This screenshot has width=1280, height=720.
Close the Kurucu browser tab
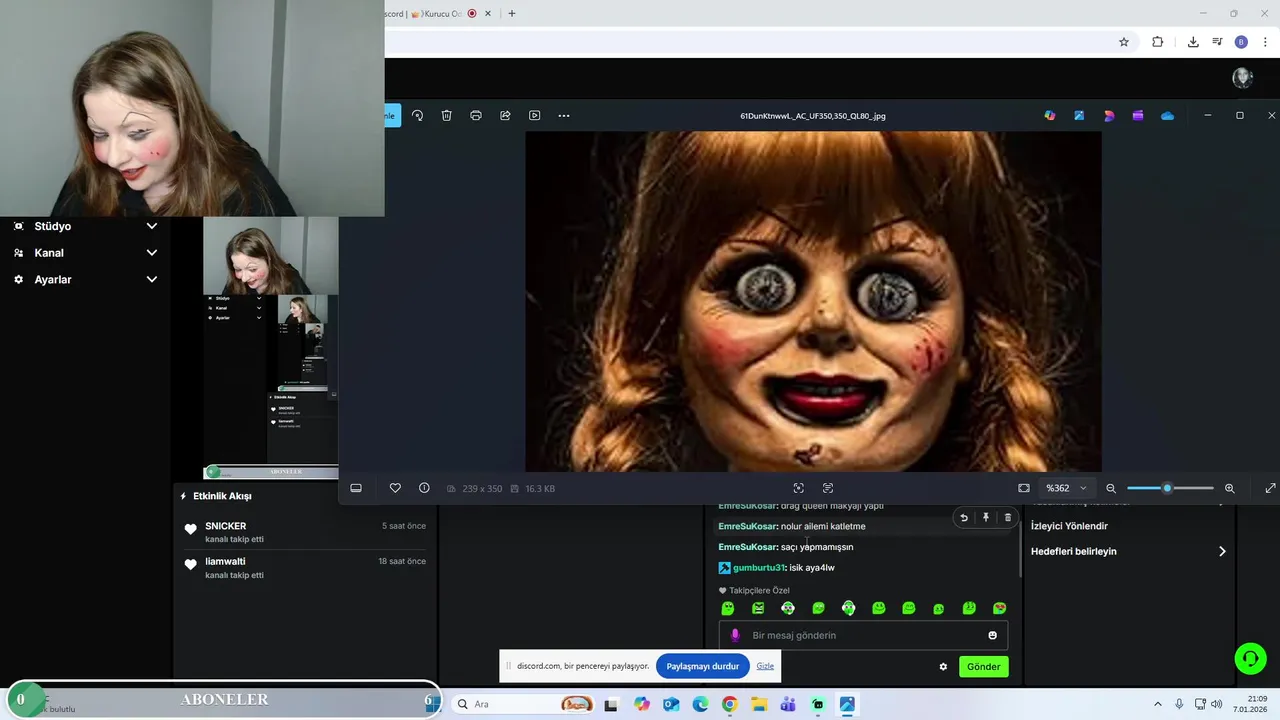pos(488,14)
